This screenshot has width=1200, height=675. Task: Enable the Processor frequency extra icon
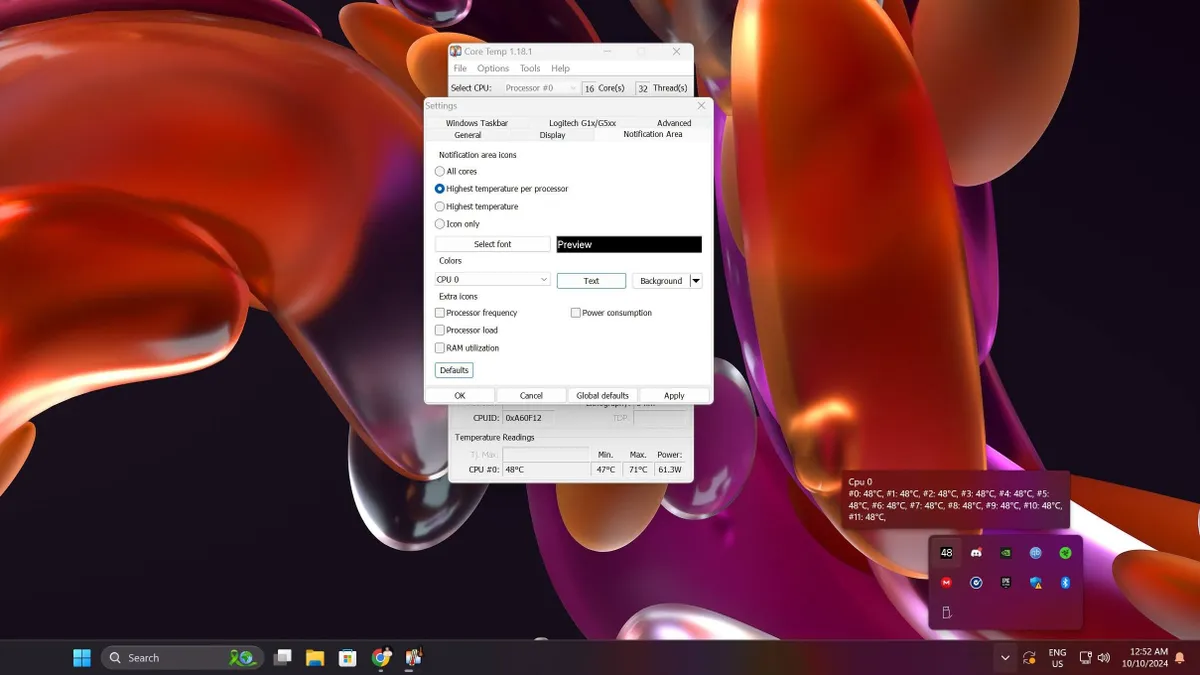pos(439,312)
